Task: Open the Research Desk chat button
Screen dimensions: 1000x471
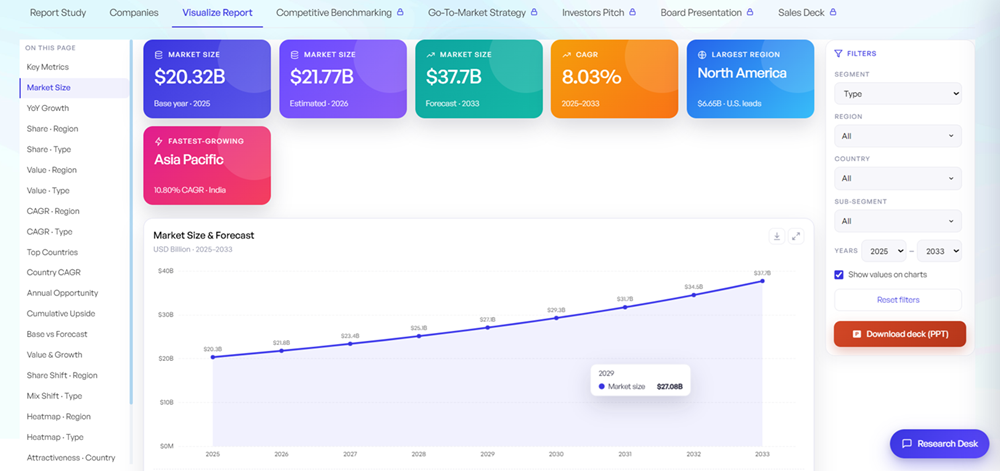Action: coord(939,444)
